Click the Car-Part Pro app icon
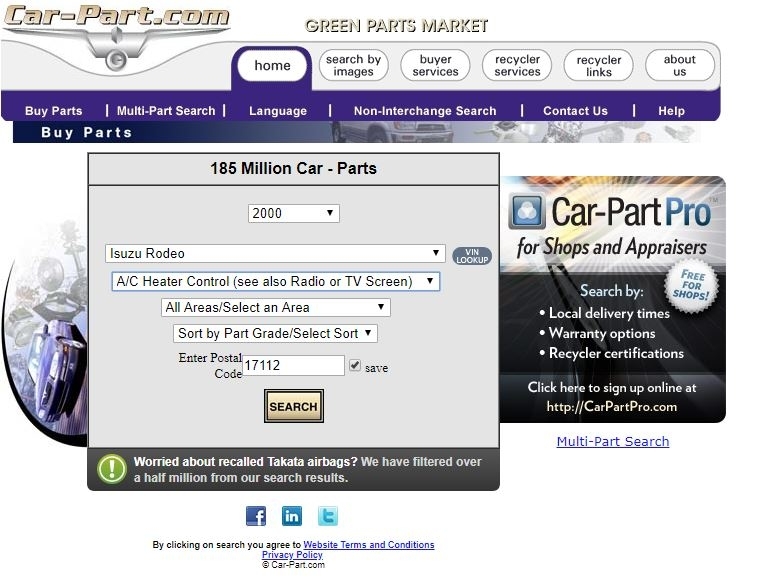 [525, 212]
